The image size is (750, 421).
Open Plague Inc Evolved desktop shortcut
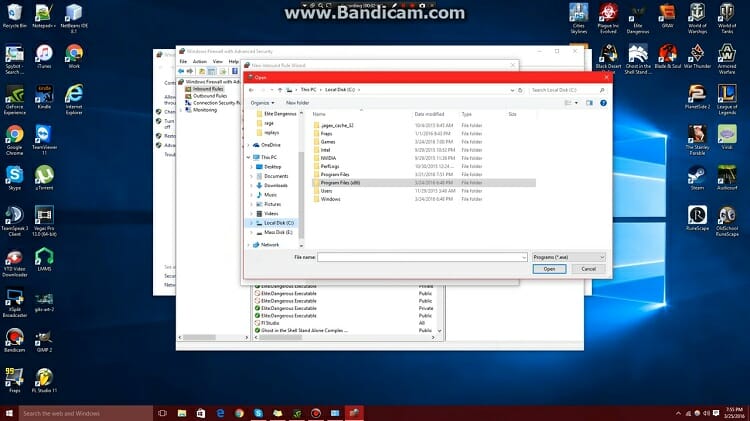[x=608, y=18]
